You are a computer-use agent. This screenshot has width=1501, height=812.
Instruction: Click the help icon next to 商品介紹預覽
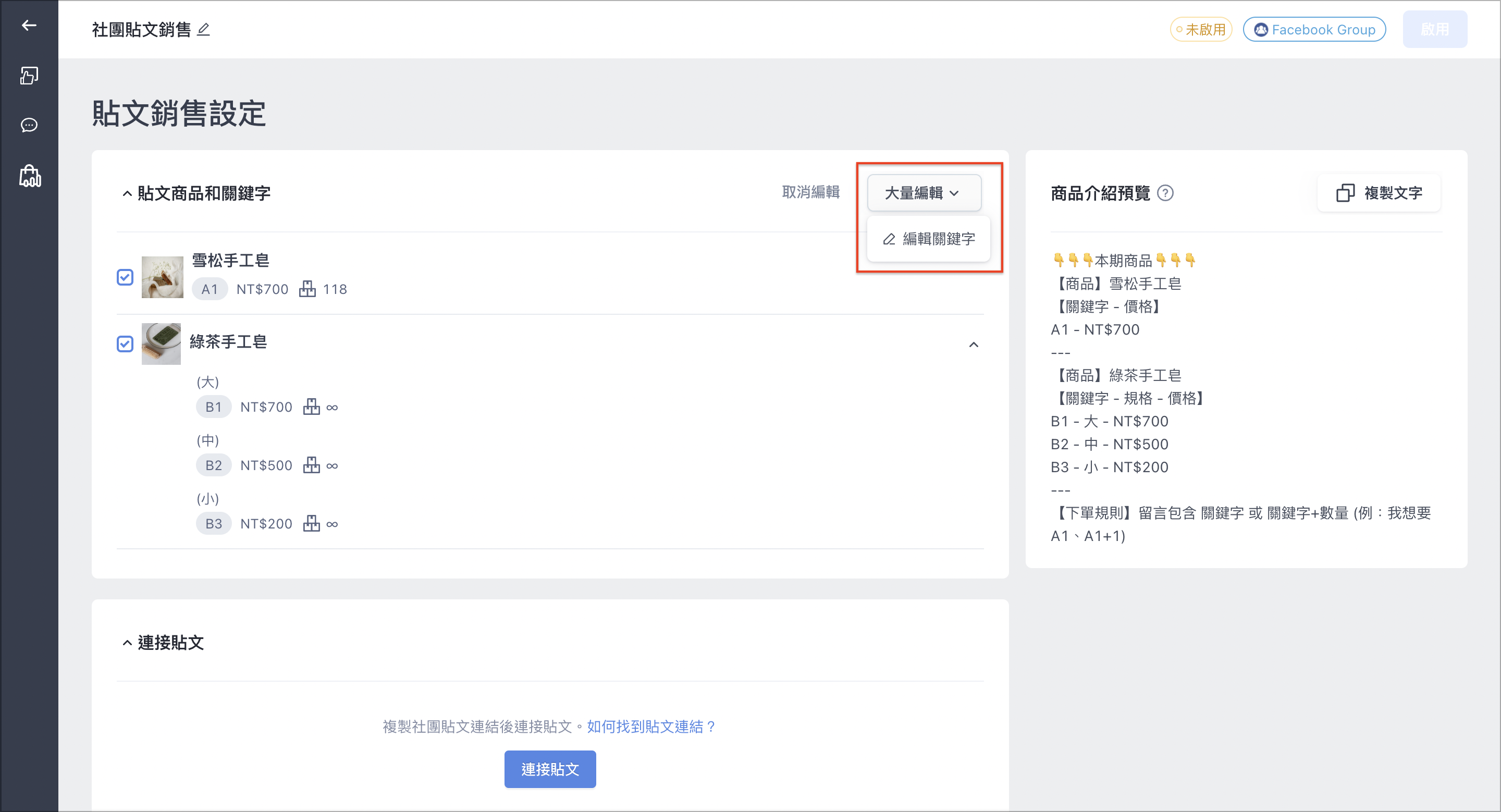(1165, 193)
